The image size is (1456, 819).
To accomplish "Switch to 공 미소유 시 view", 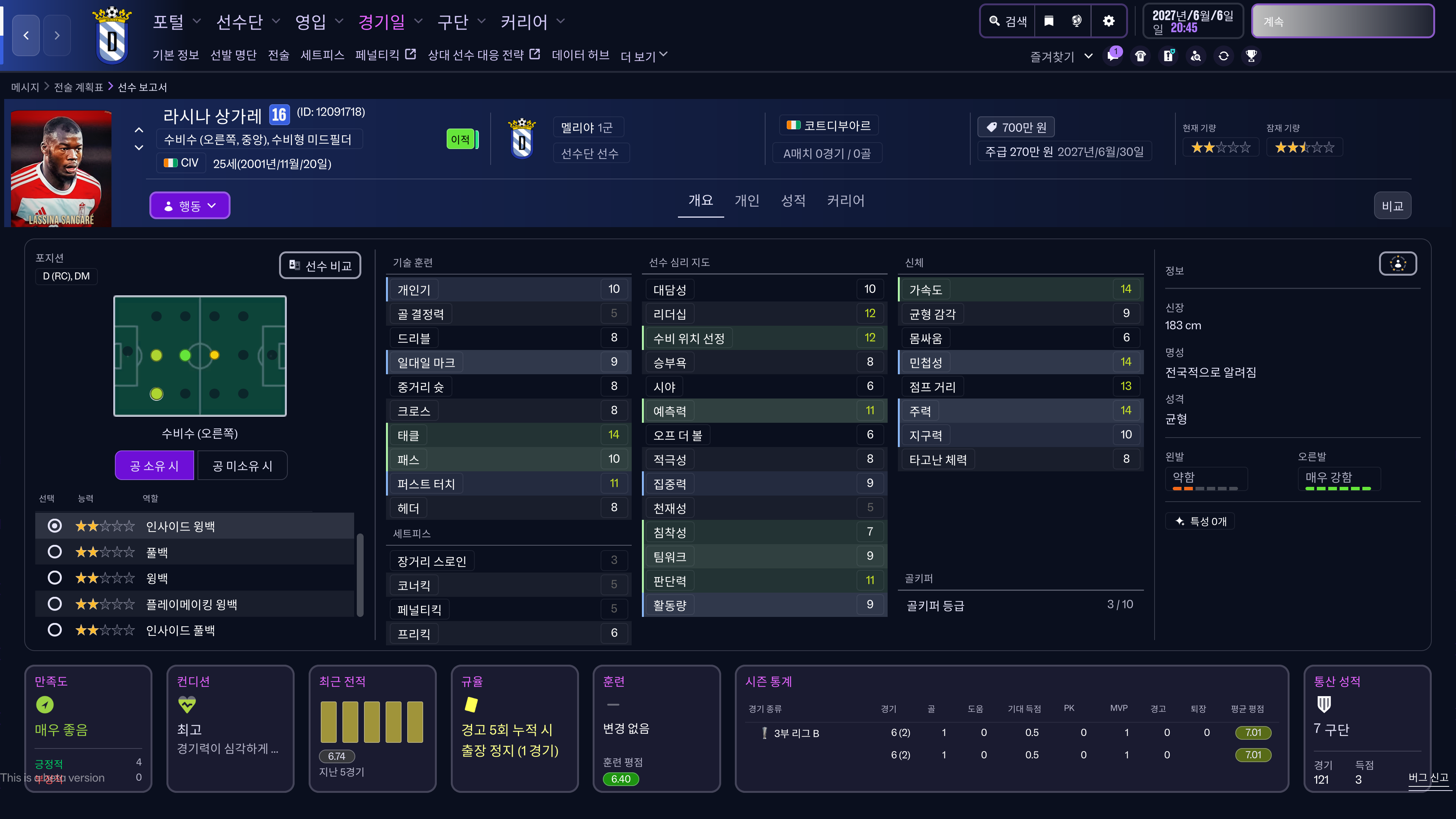I will 242,466.
